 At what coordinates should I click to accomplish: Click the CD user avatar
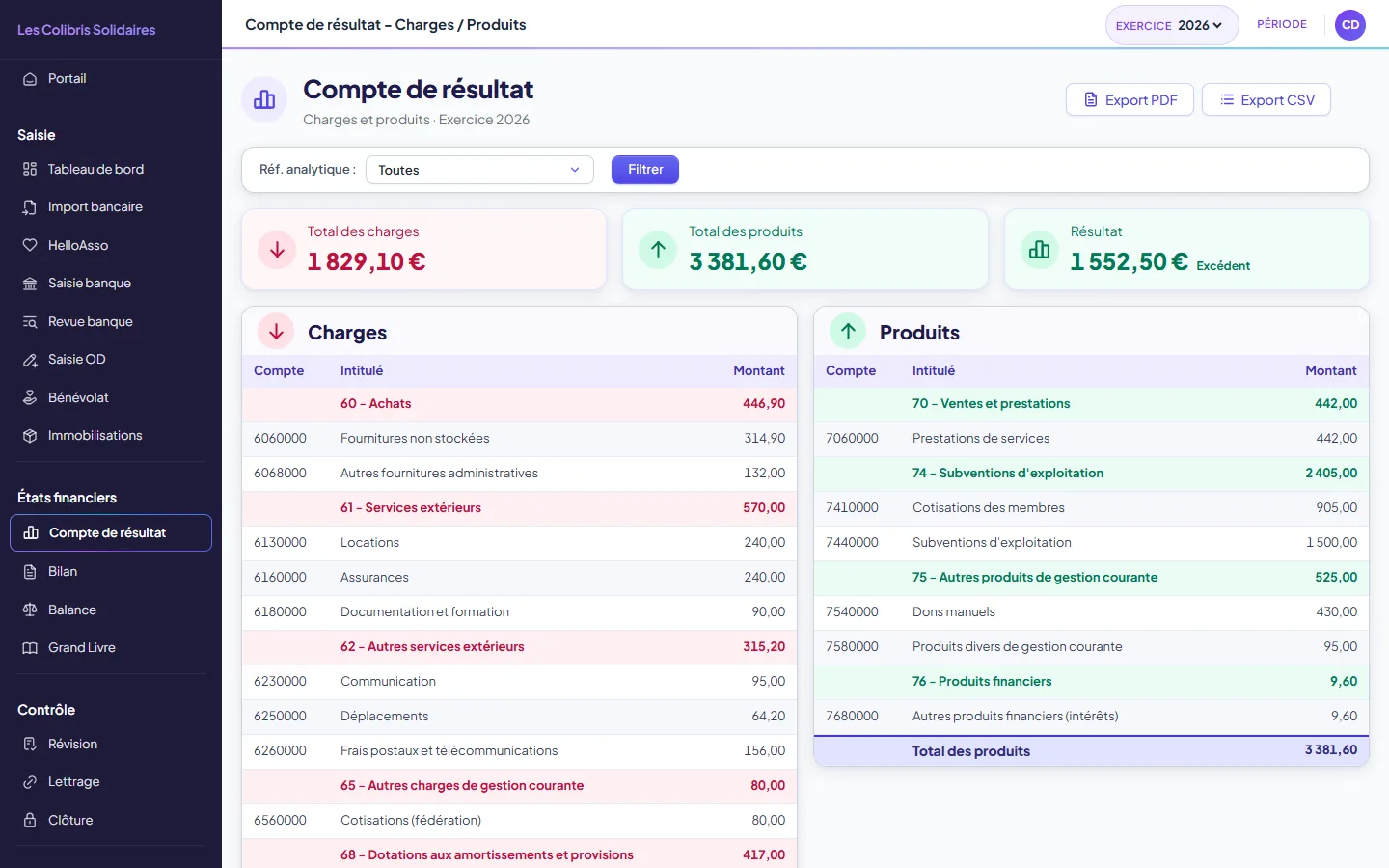(1350, 25)
